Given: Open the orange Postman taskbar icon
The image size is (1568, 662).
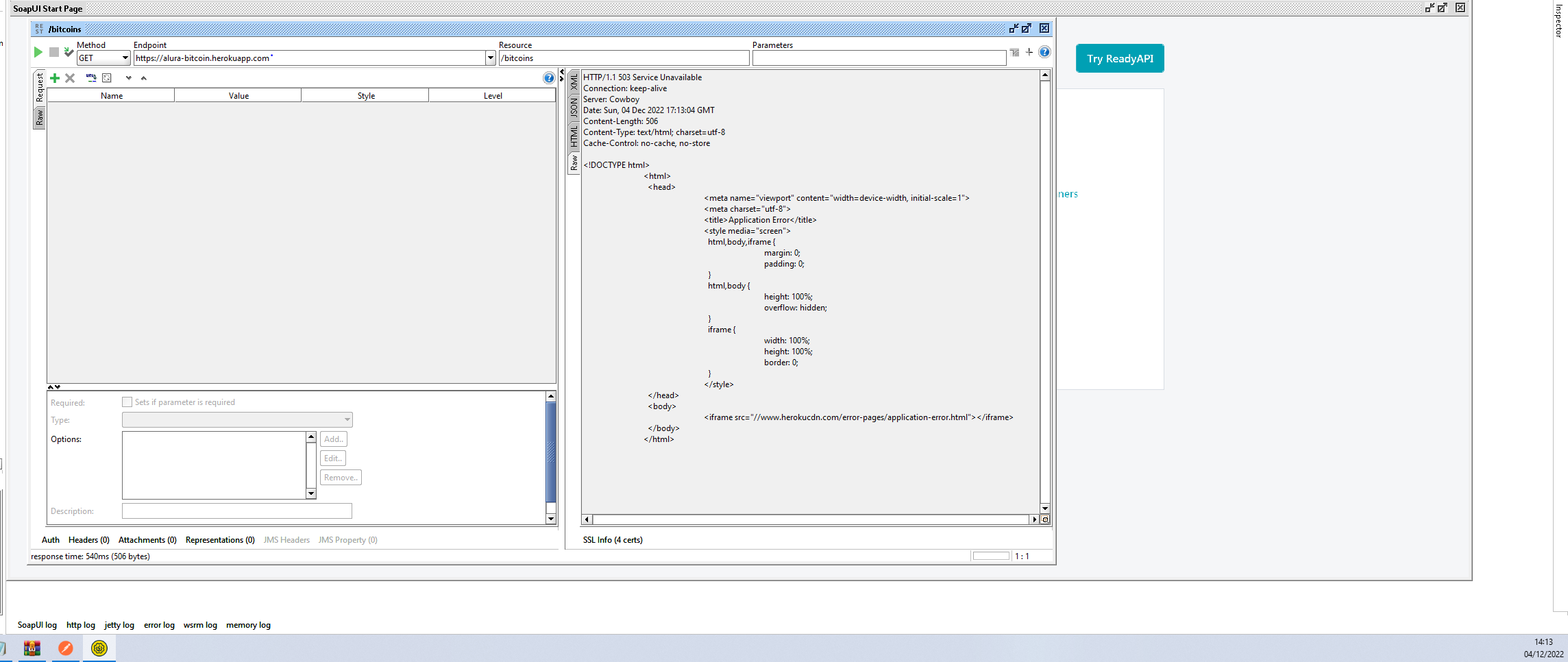Looking at the screenshot, I should coord(66,648).
